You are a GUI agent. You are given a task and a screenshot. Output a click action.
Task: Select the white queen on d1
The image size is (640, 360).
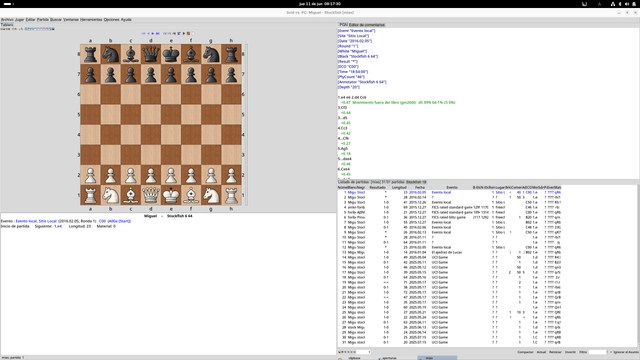point(151,195)
